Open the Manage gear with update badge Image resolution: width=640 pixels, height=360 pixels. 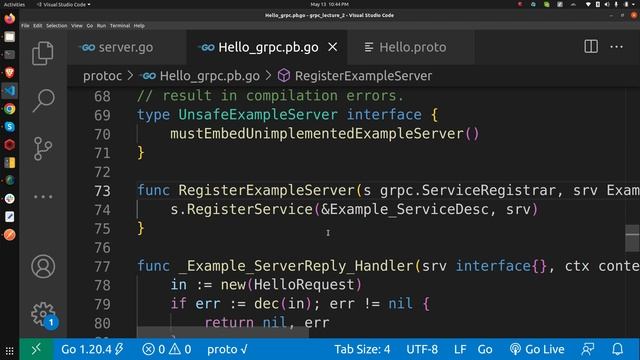tap(44, 315)
